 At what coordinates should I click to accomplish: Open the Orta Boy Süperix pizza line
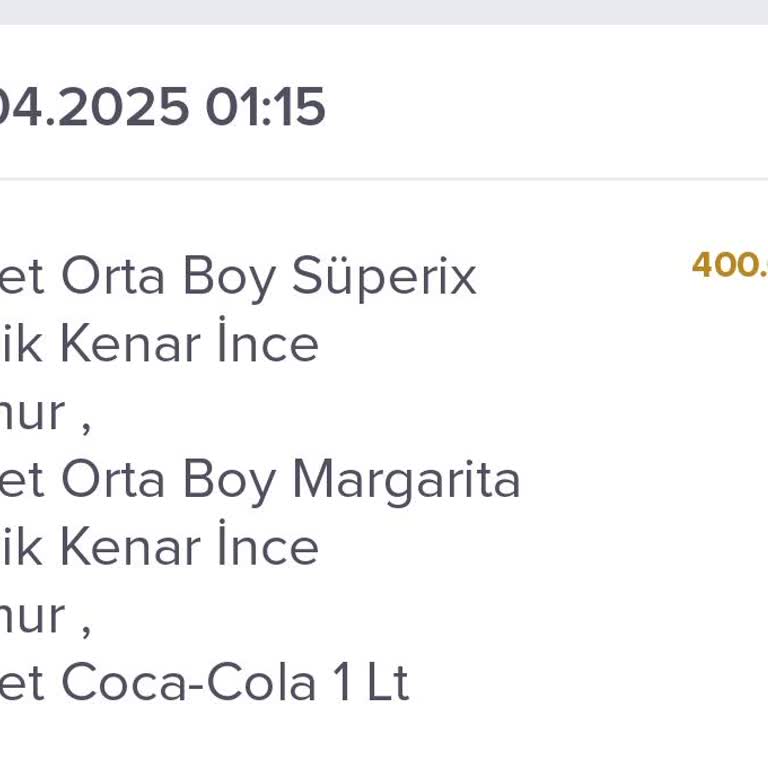click(x=238, y=277)
